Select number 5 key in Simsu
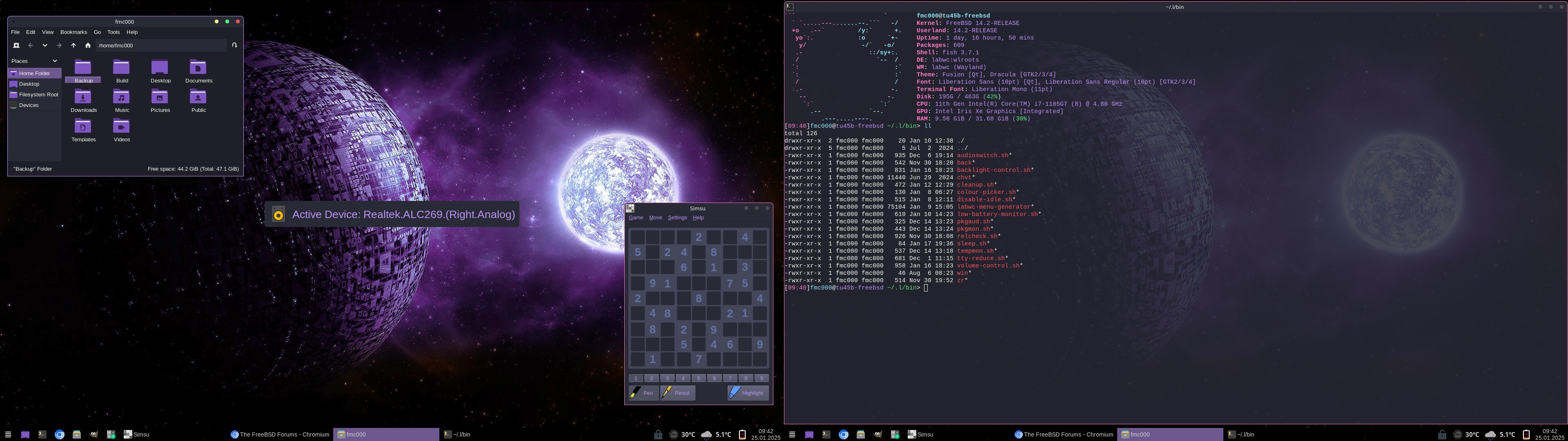 pyautogui.click(x=699, y=378)
